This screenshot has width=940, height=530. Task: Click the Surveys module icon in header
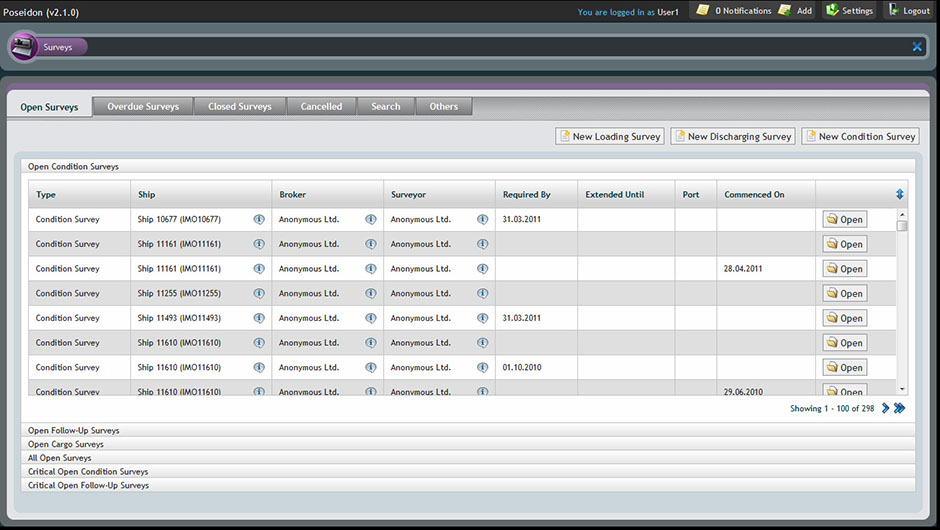pyautogui.click(x=24, y=47)
